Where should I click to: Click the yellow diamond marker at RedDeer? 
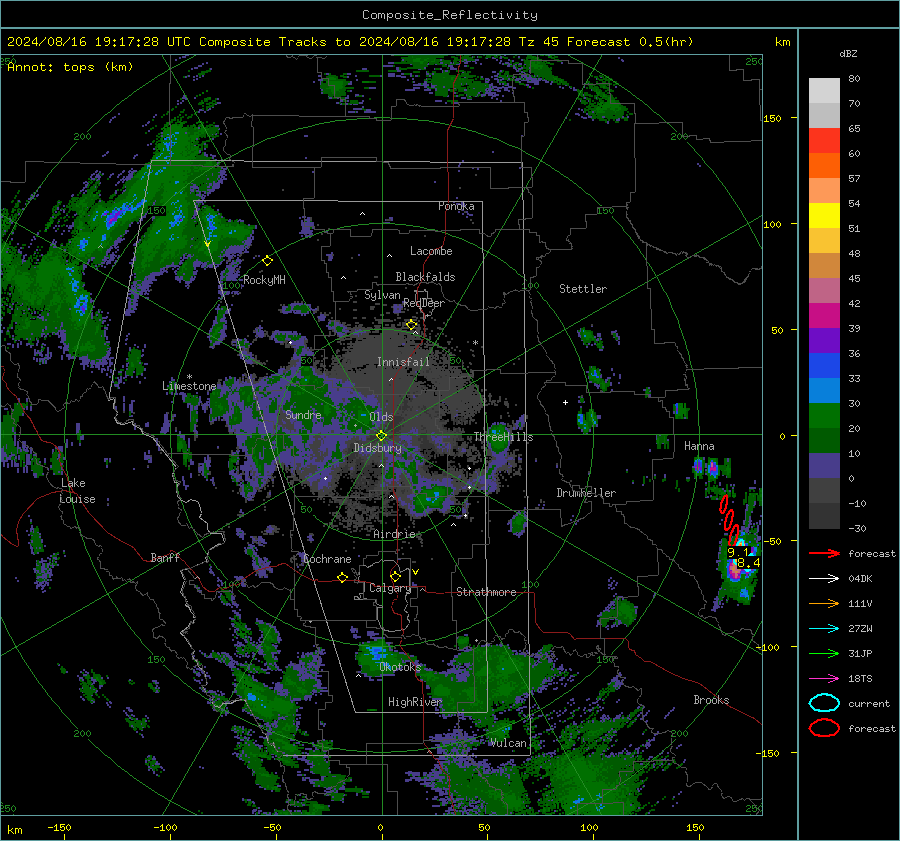pos(411,325)
